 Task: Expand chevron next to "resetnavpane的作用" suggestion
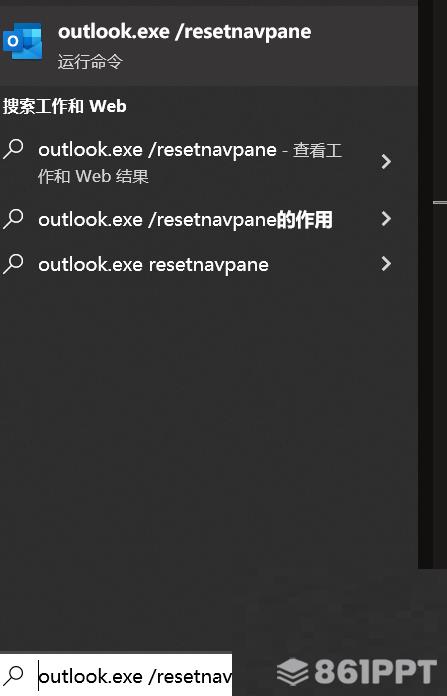pos(386,218)
